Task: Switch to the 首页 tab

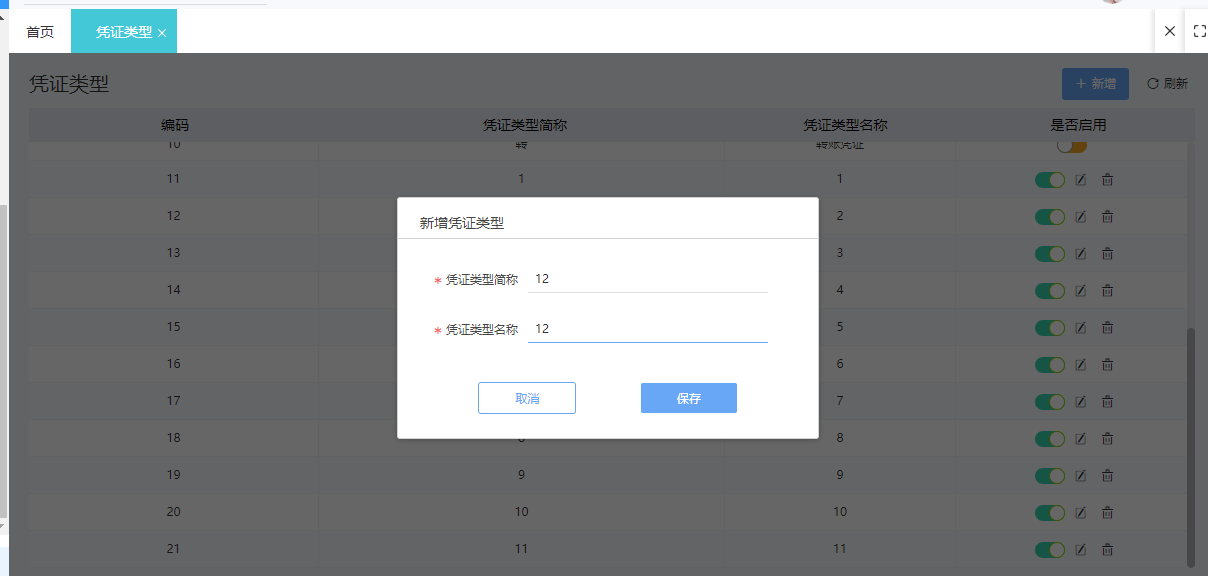Action: 40,31
